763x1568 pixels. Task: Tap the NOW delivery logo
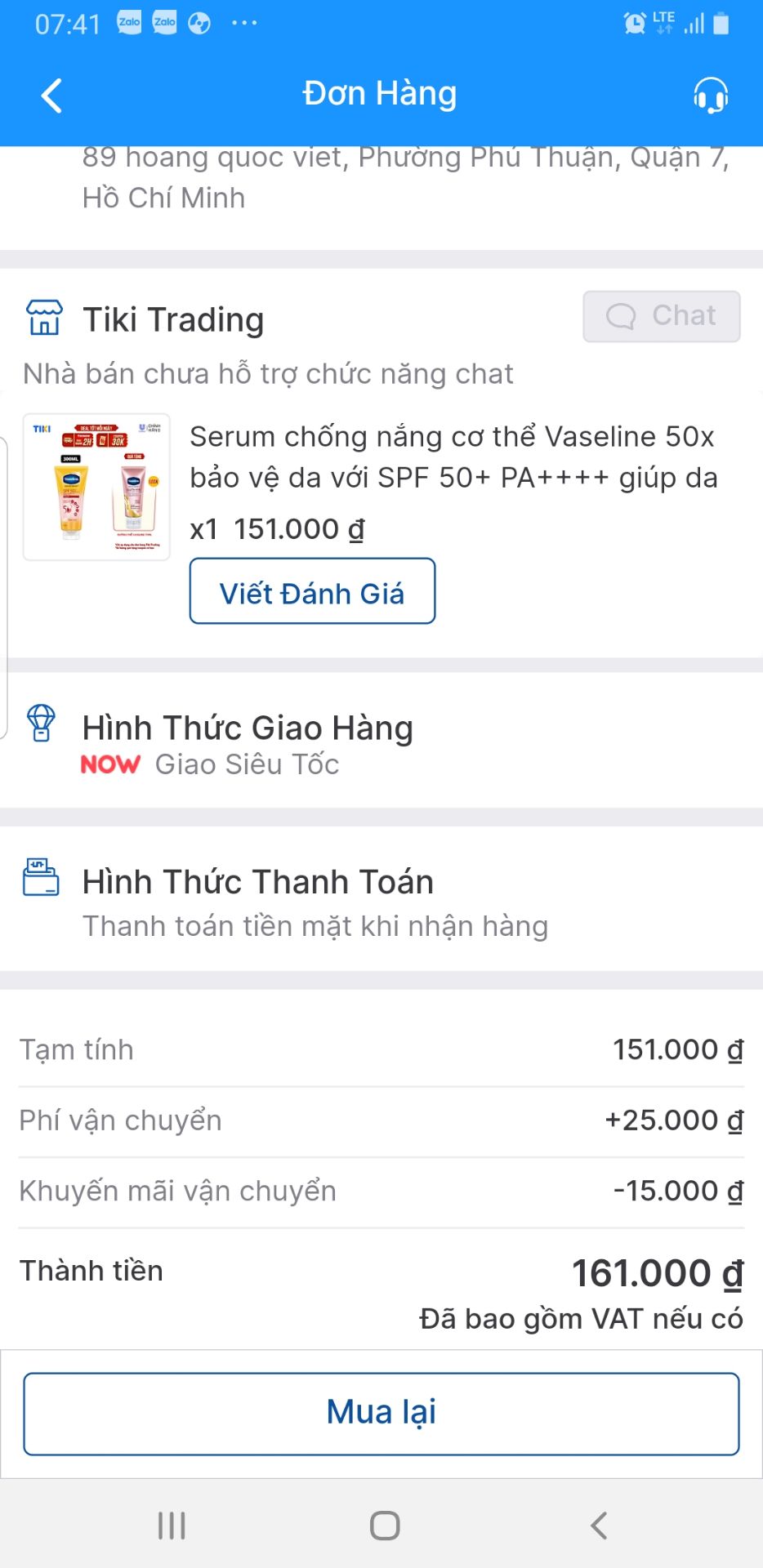tap(110, 764)
